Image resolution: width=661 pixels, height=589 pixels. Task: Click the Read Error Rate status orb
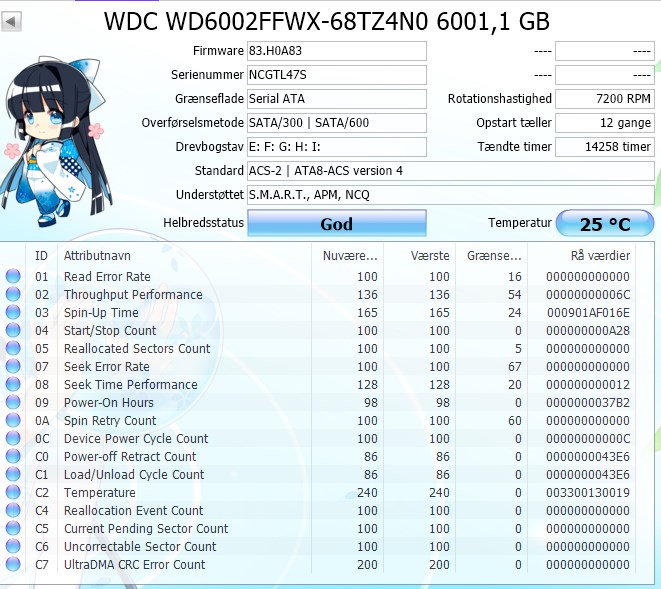point(13,276)
